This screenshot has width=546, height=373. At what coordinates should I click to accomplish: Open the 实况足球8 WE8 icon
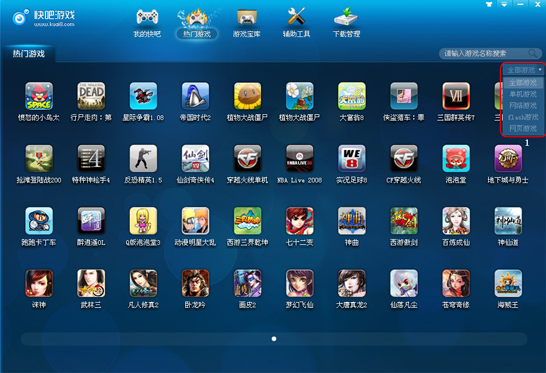click(x=352, y=158)
